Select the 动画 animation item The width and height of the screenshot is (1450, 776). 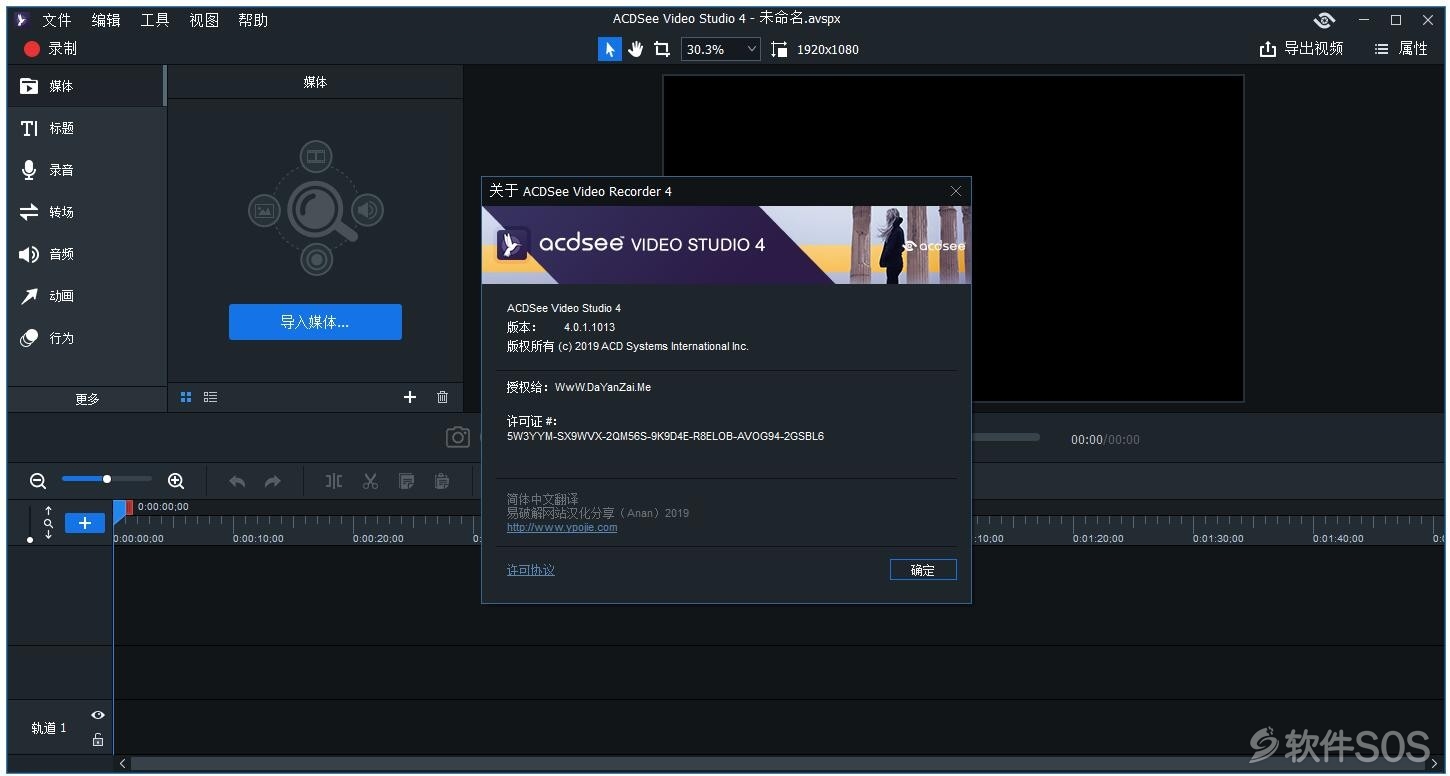pos(86,296)
